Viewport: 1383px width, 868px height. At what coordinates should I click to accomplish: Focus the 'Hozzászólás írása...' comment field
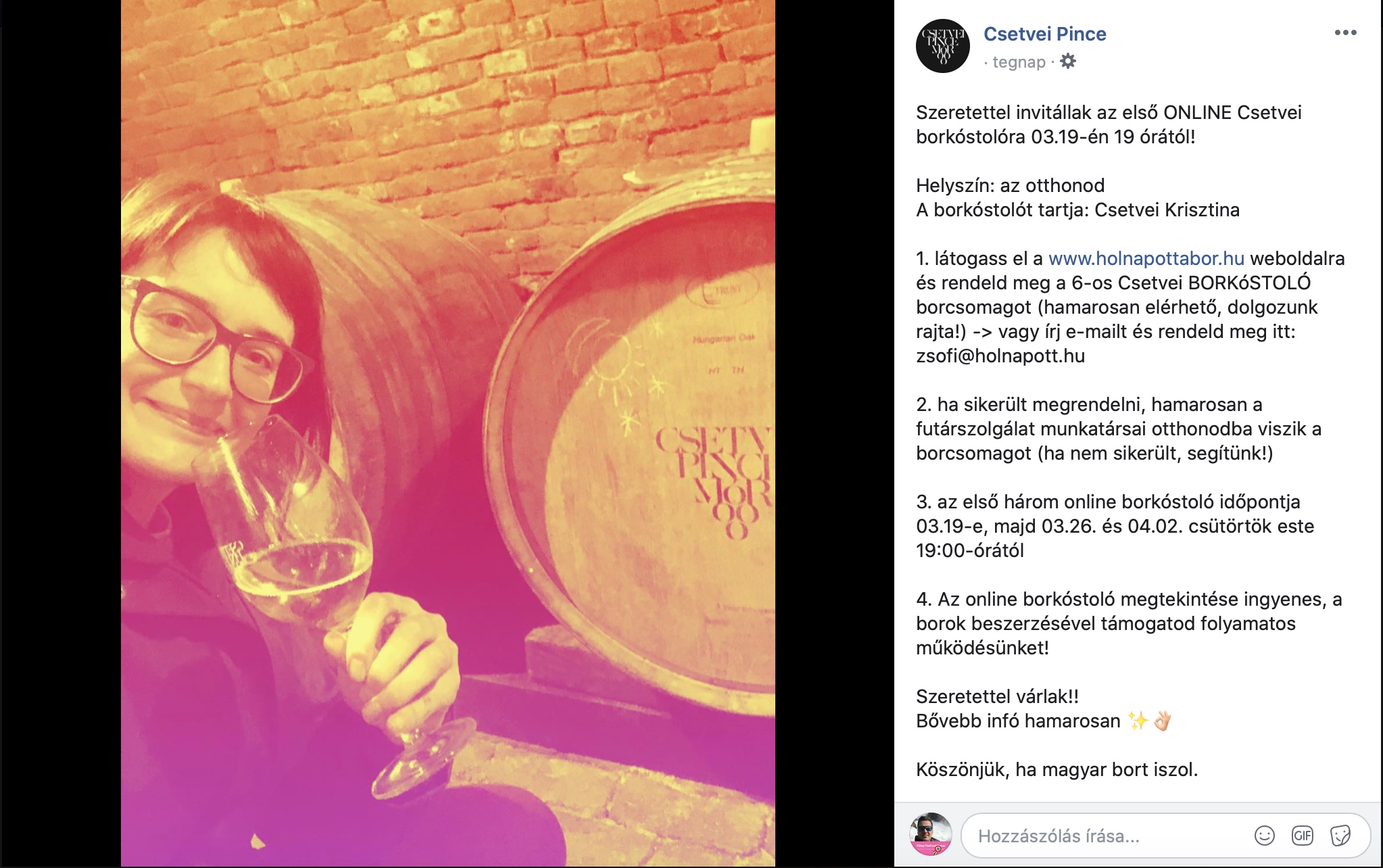tap(1109, 836)
